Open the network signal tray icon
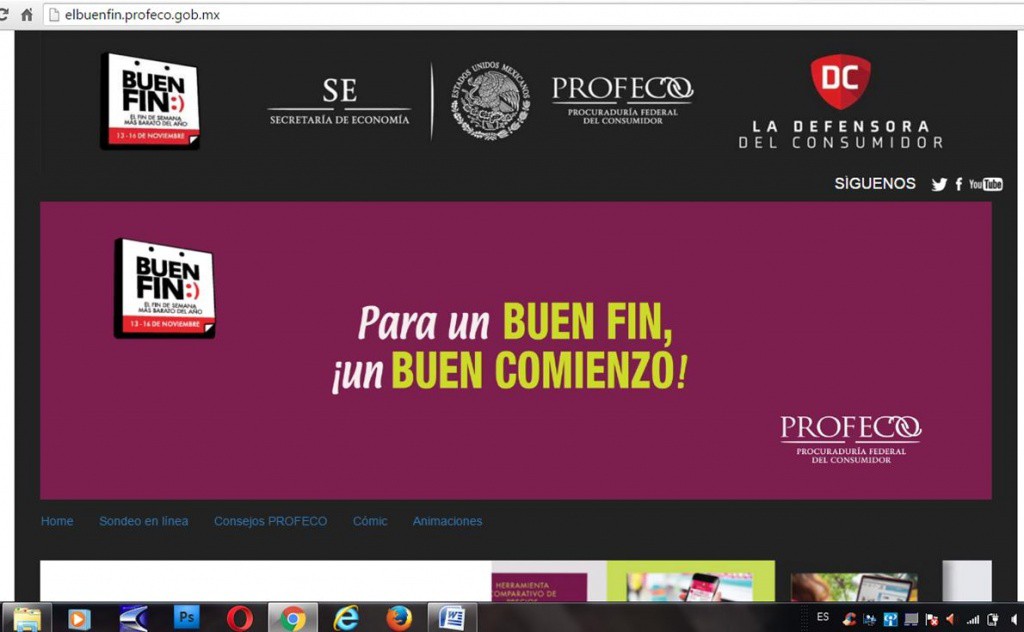The image size is (1024, 632). tap(972, 619)
